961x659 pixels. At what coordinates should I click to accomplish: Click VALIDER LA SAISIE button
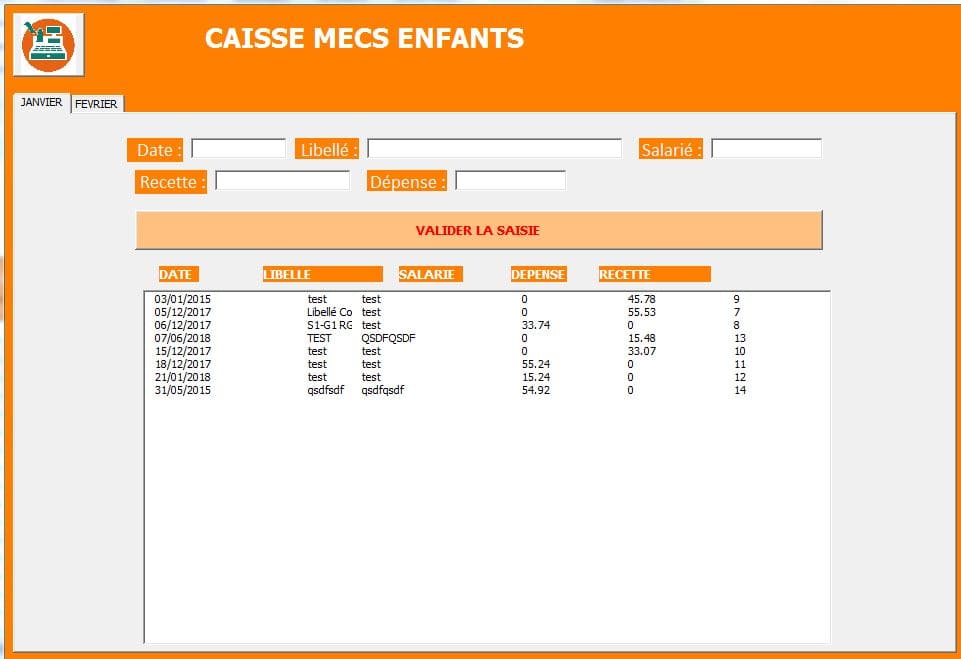[479, 230]
